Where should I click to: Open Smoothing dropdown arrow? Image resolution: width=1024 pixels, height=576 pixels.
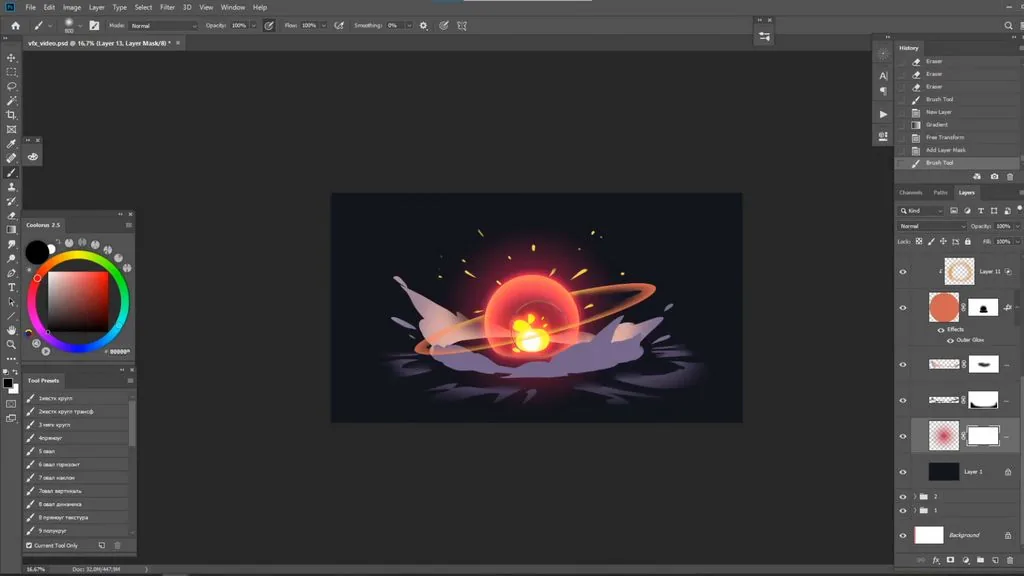click(409, 25)
